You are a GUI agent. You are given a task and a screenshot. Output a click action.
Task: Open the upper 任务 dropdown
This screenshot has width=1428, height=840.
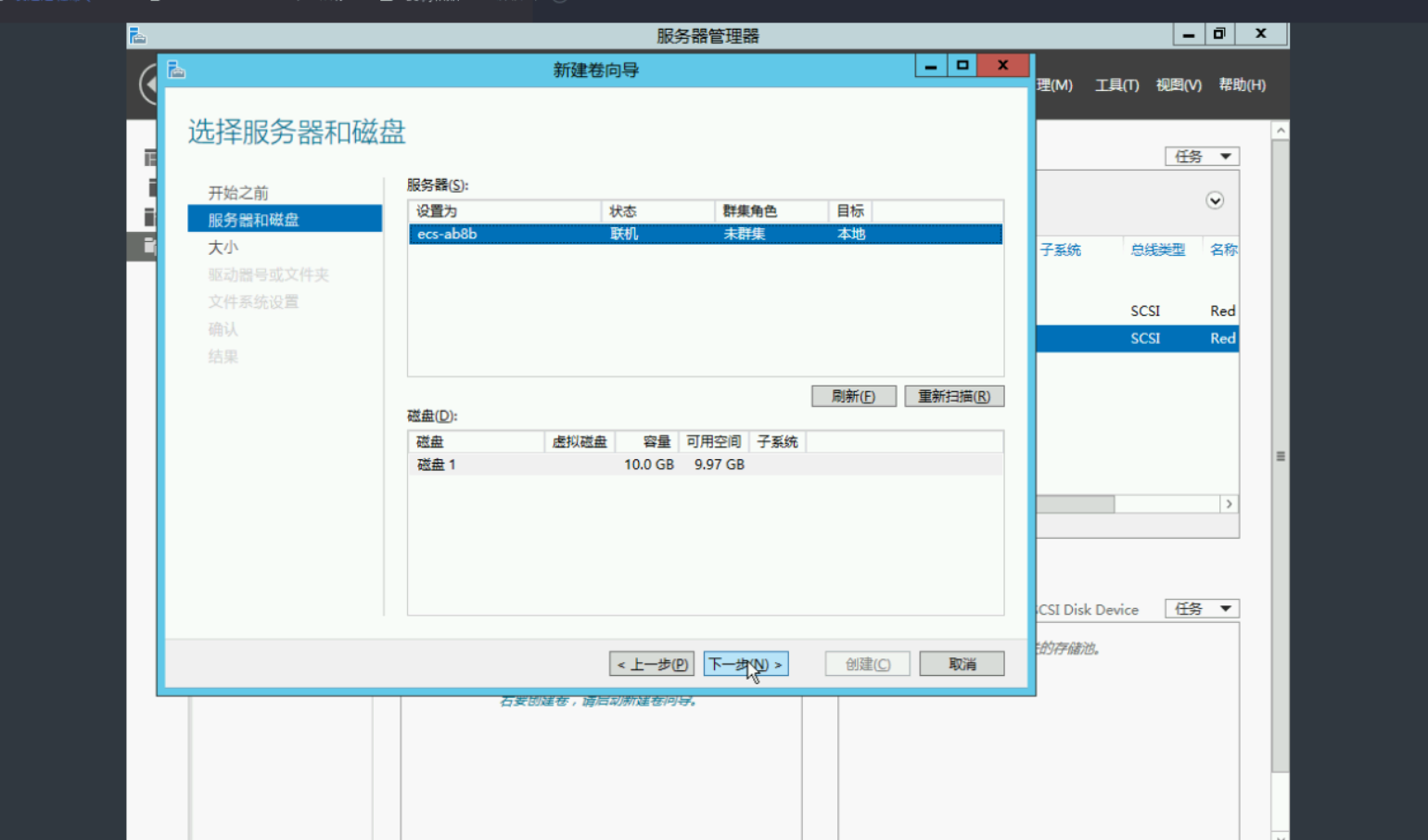(x=1202, y=157)
